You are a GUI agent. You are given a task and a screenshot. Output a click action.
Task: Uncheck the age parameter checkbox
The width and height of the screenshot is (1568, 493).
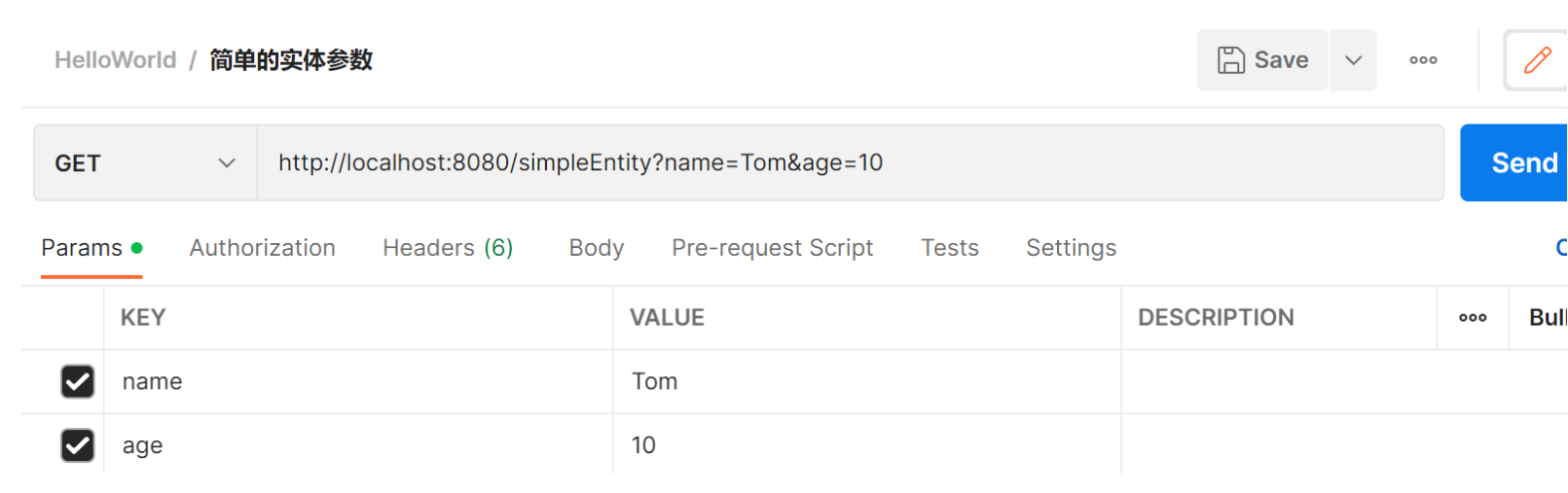pos(78,445)
